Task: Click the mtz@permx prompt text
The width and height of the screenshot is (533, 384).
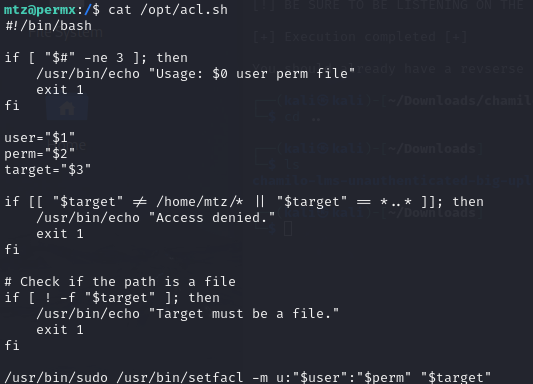Action: [40, 10]
